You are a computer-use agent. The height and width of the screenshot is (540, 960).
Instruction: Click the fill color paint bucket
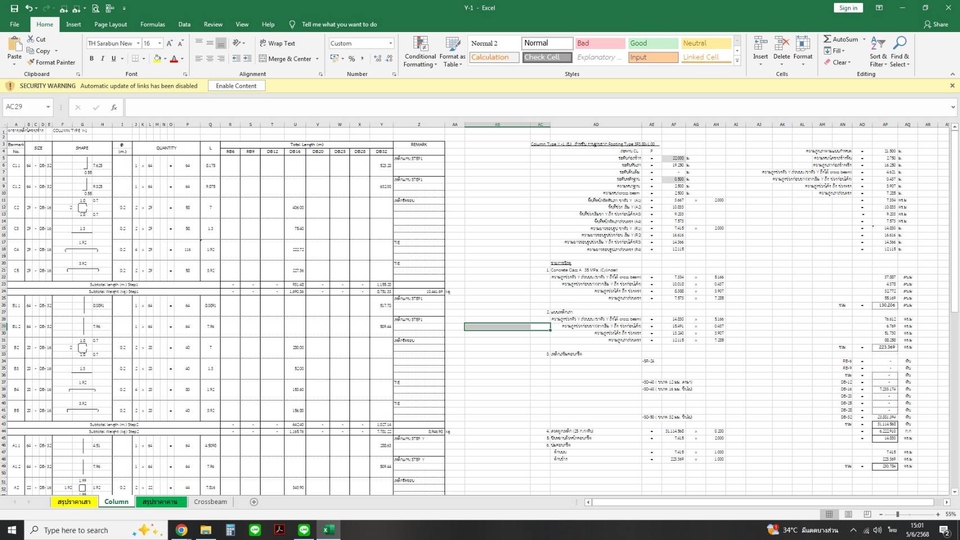[157, 59]
